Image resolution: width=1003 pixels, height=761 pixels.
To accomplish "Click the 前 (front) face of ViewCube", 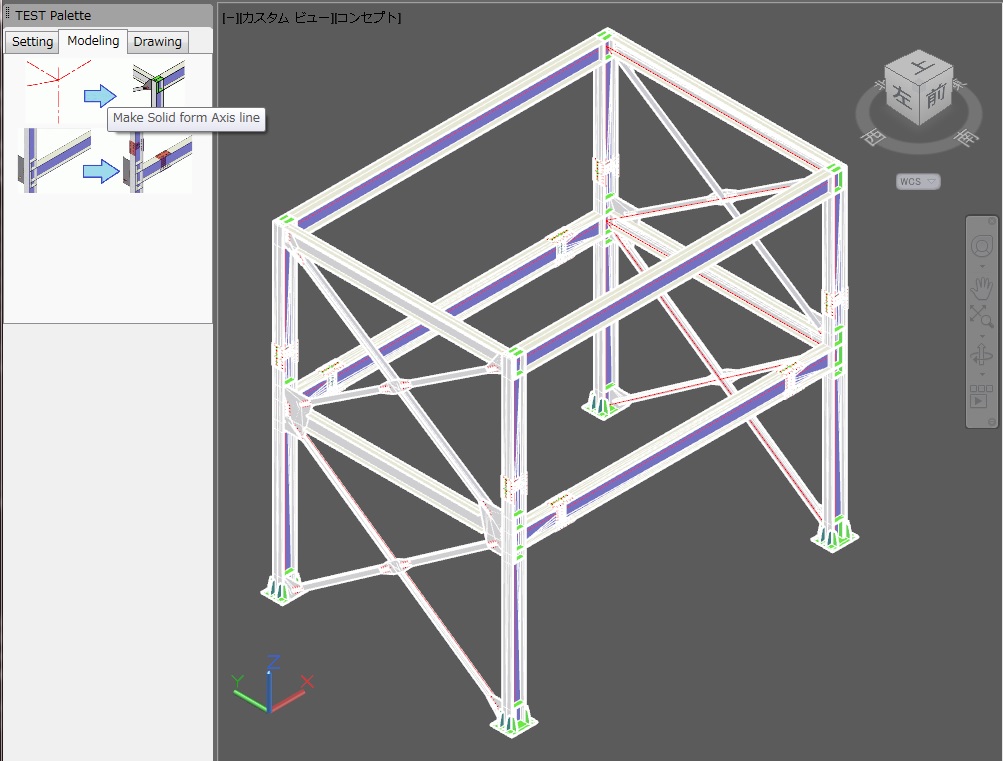I will point(935,97).
